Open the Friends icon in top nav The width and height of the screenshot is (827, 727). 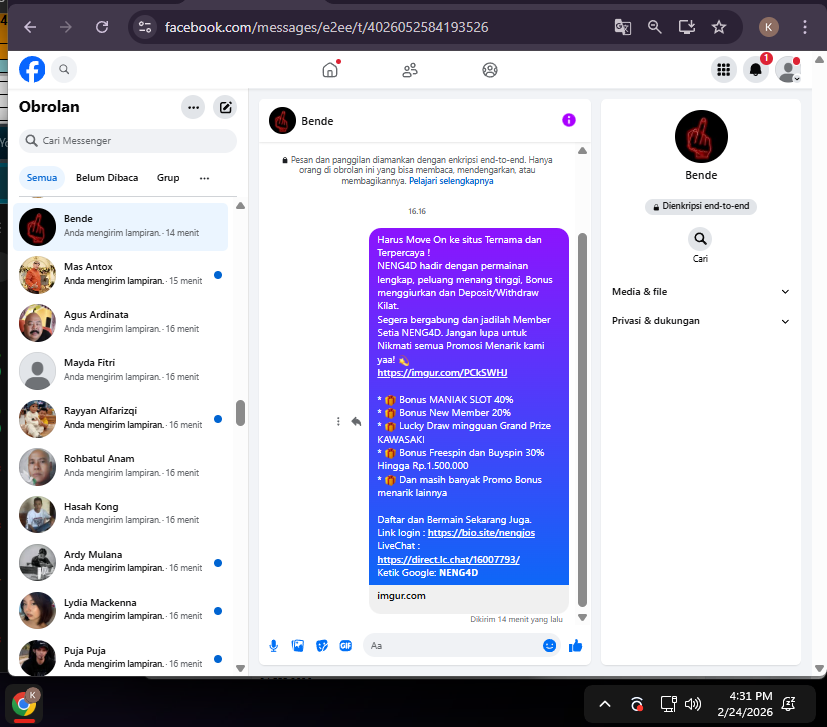coord(410,70)
